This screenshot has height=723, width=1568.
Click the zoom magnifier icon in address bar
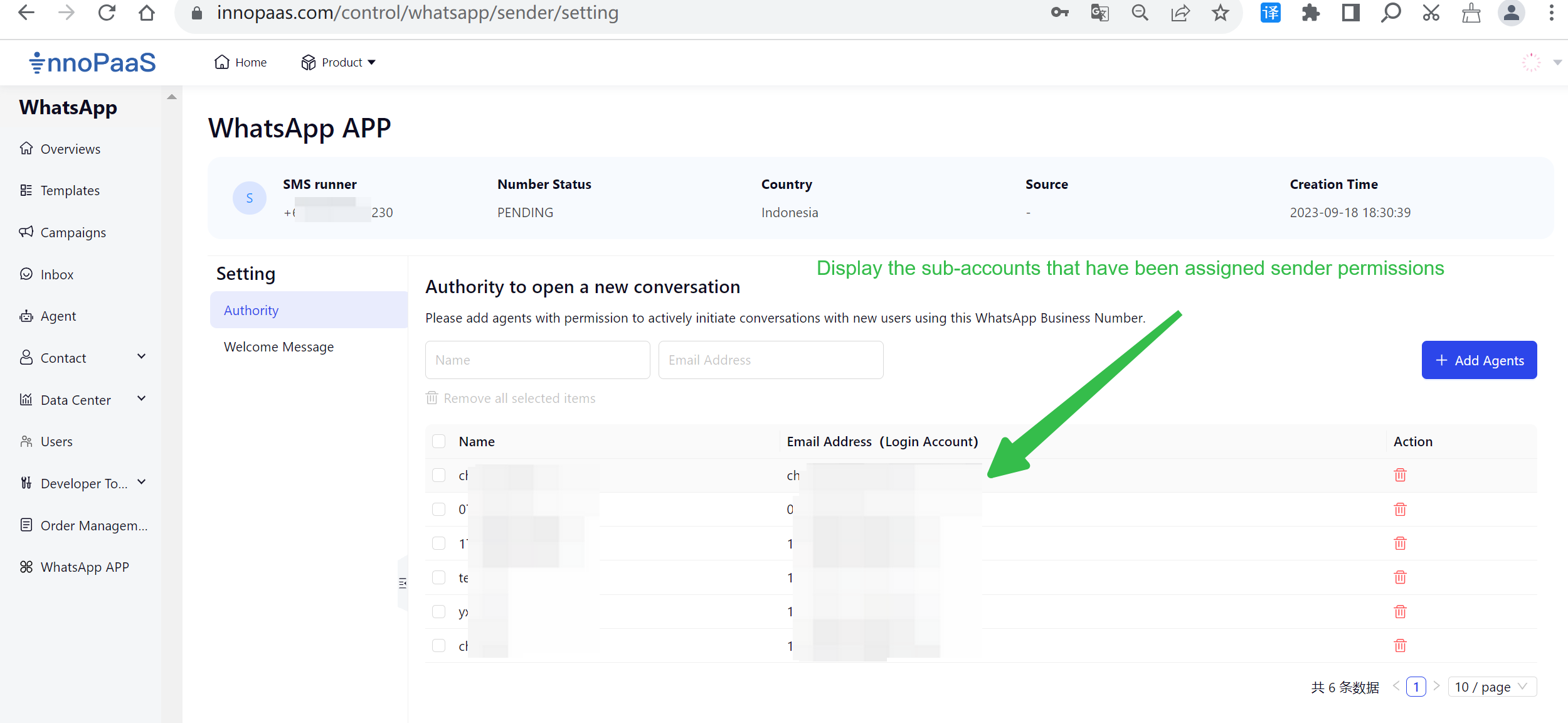click(x=1140, y=13)
